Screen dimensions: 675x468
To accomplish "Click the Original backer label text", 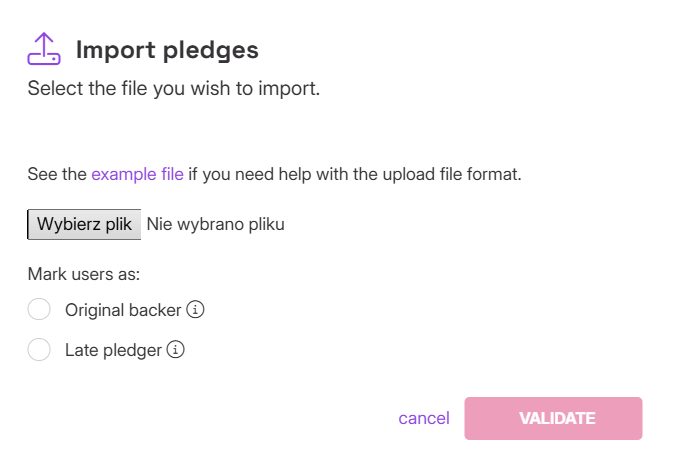I will [123, 310].
